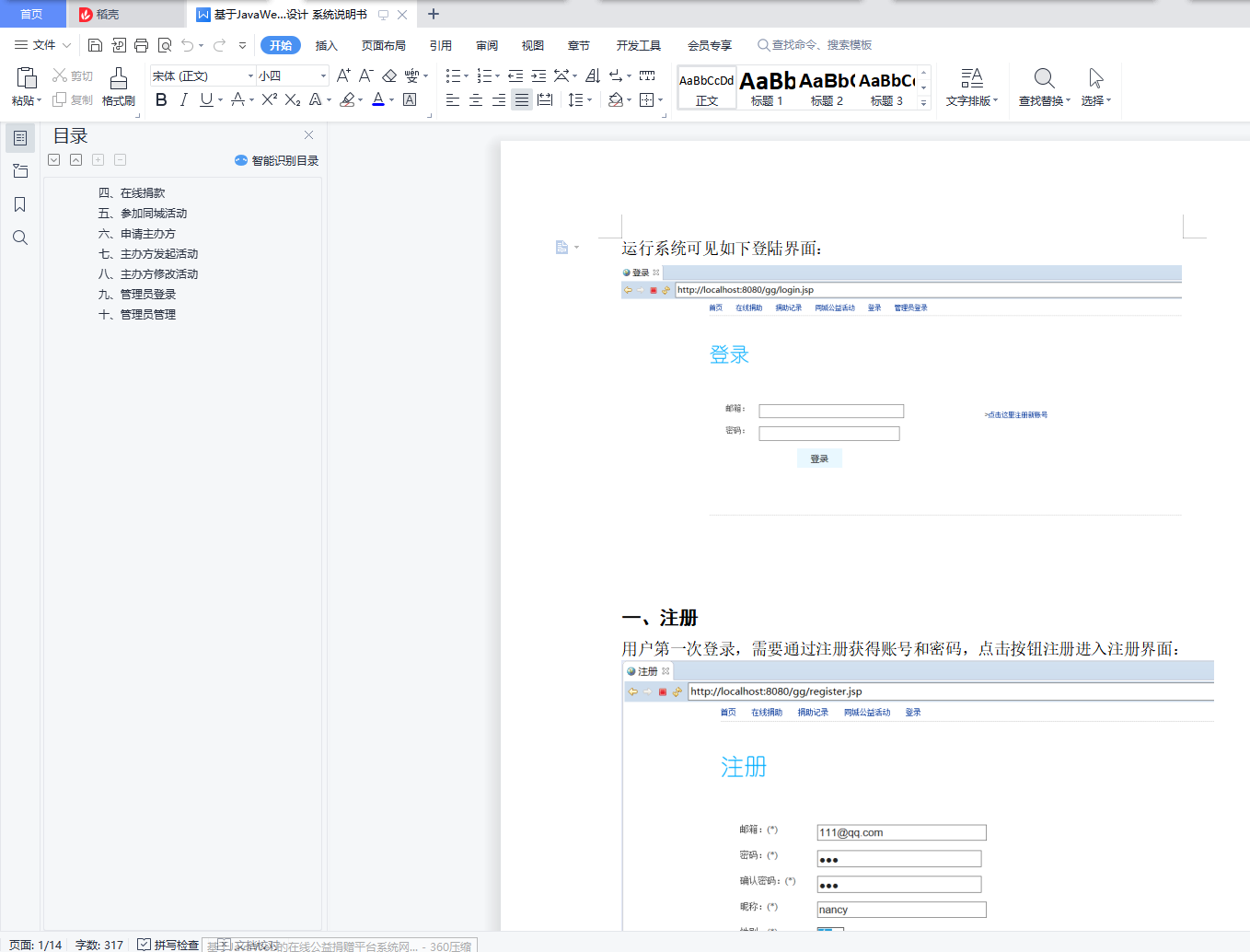Toggle bold formatting
Screen dimensions: 1250x952
[161, 99]
